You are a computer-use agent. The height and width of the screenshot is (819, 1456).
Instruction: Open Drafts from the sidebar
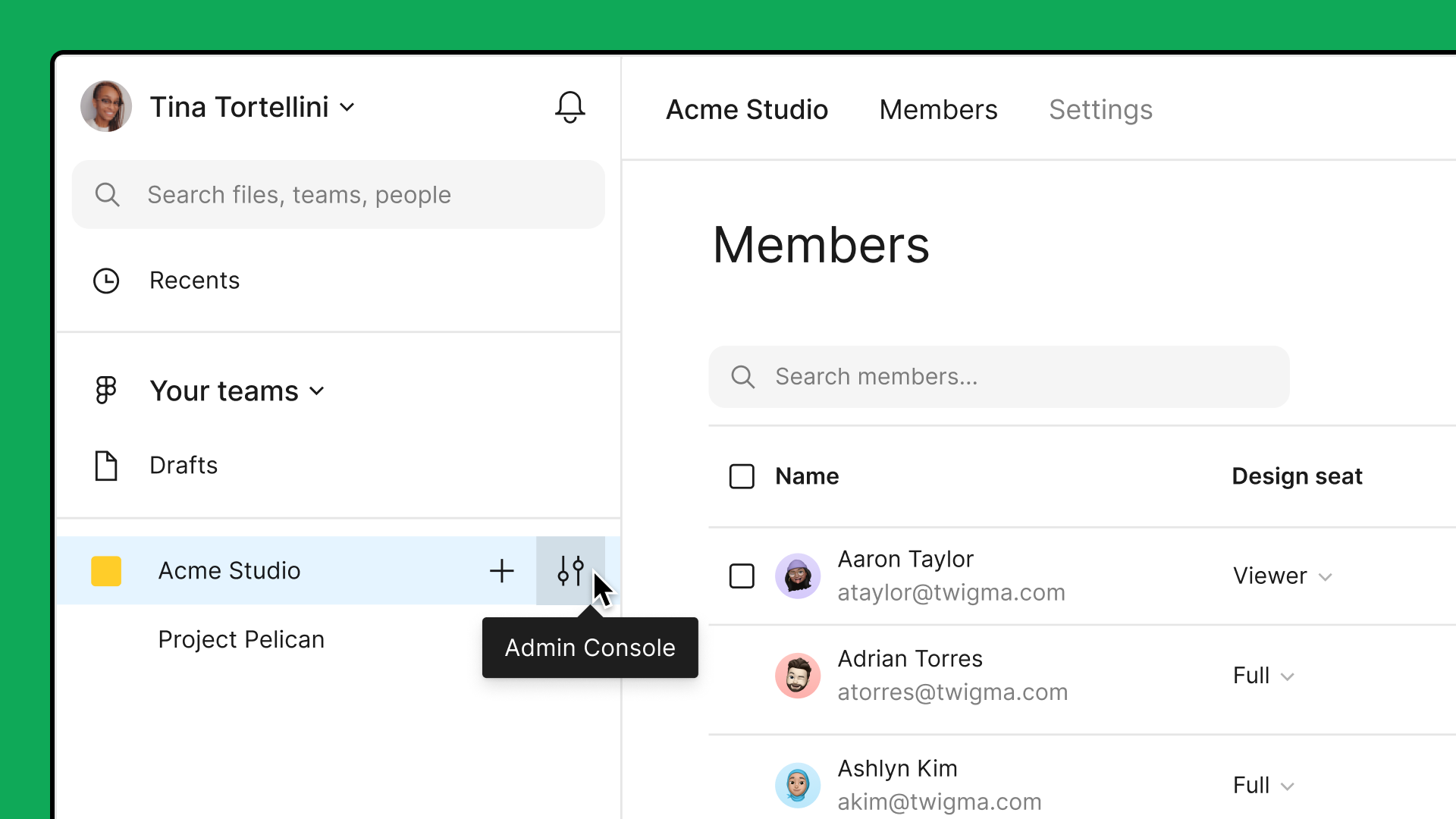[184, 465]
